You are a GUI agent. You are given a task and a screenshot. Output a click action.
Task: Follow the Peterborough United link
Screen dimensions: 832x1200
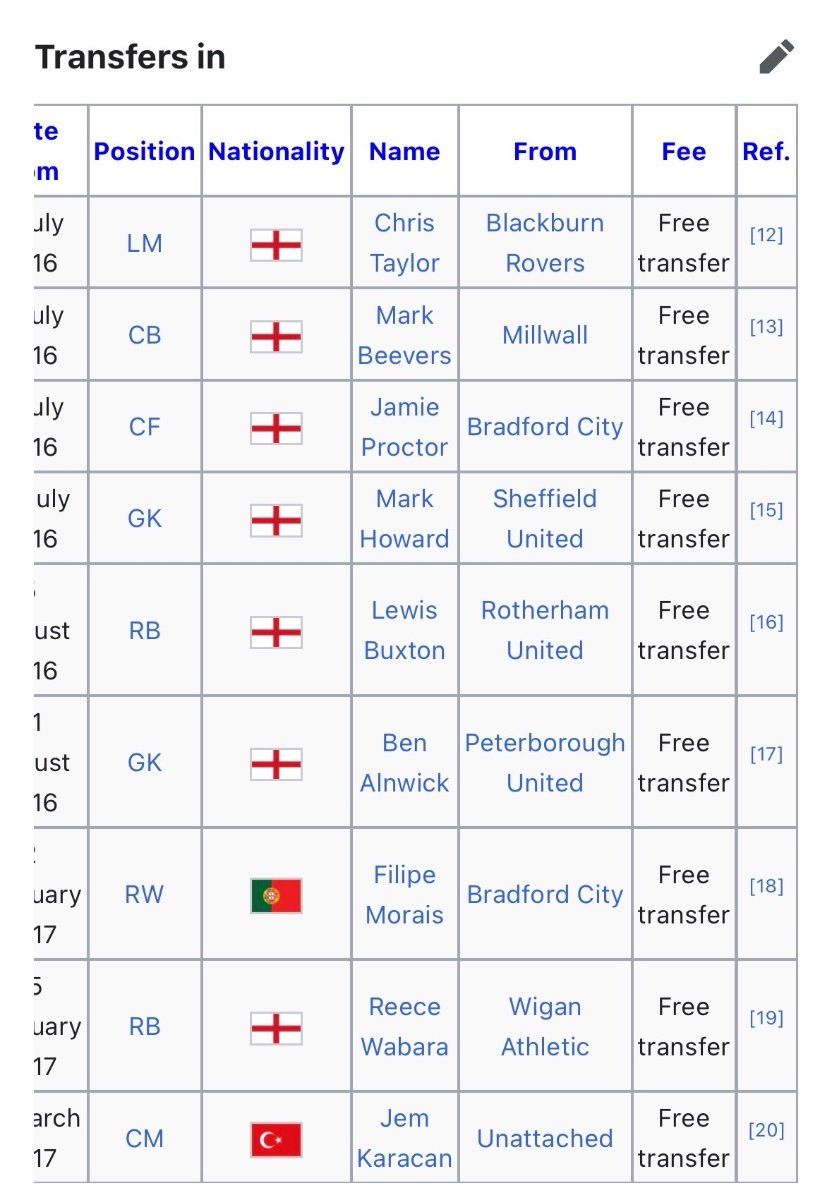click(545, 763)
